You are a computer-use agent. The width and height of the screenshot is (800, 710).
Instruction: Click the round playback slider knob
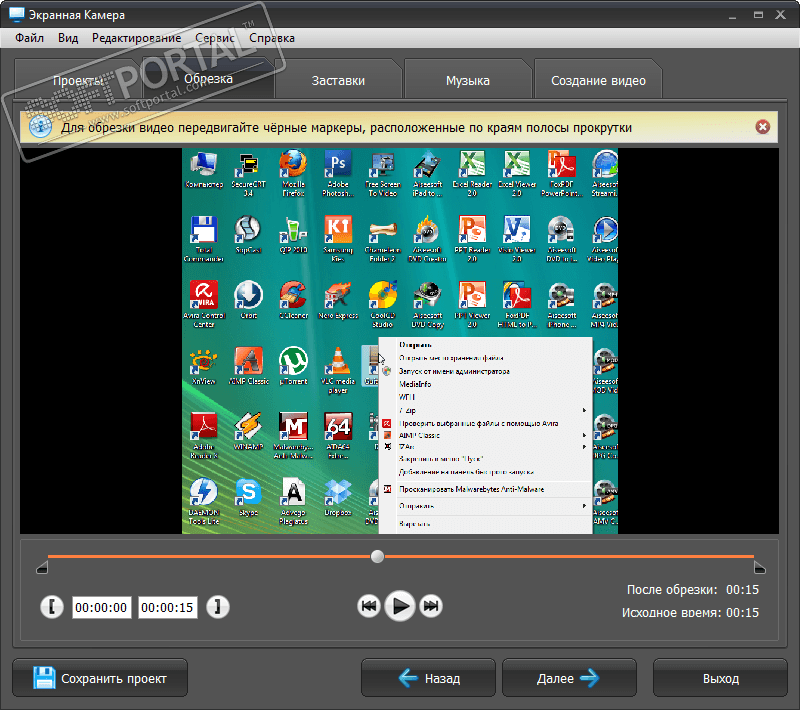[x=378, y=556]
